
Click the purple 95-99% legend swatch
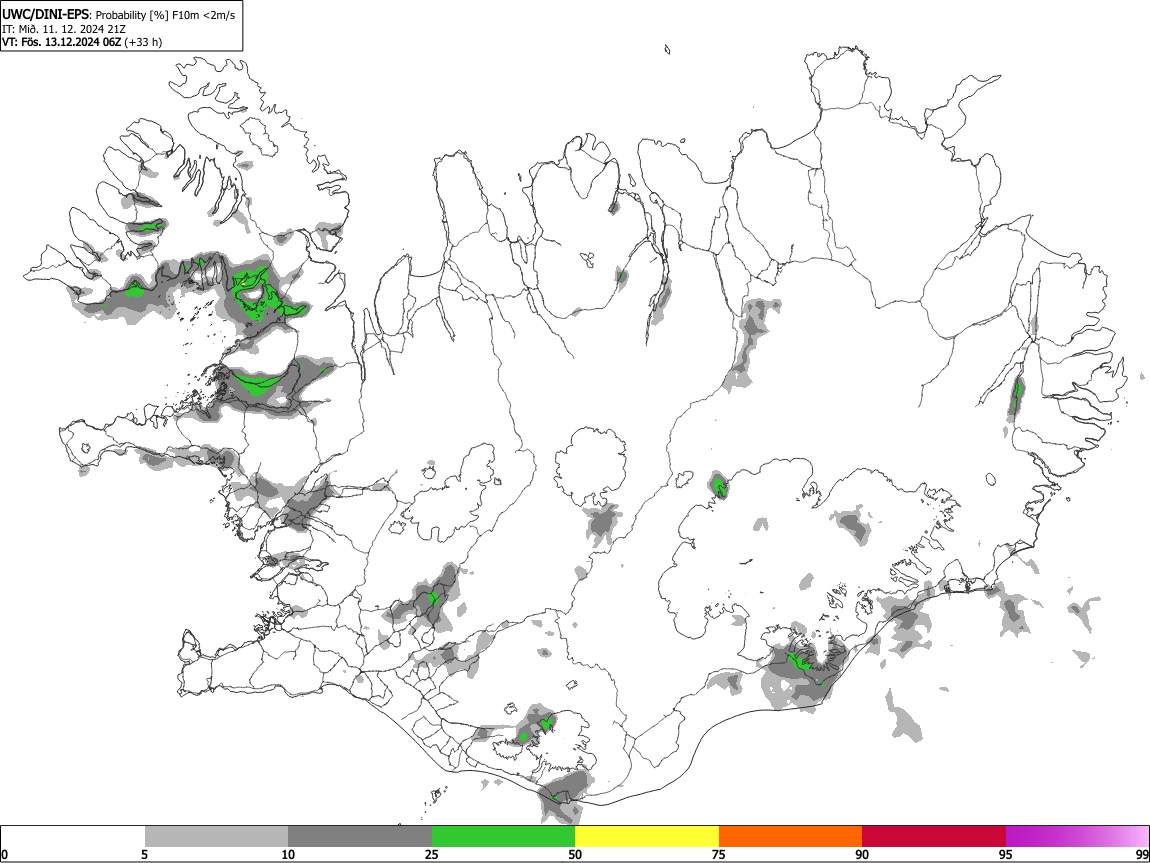pos(1077,836)
